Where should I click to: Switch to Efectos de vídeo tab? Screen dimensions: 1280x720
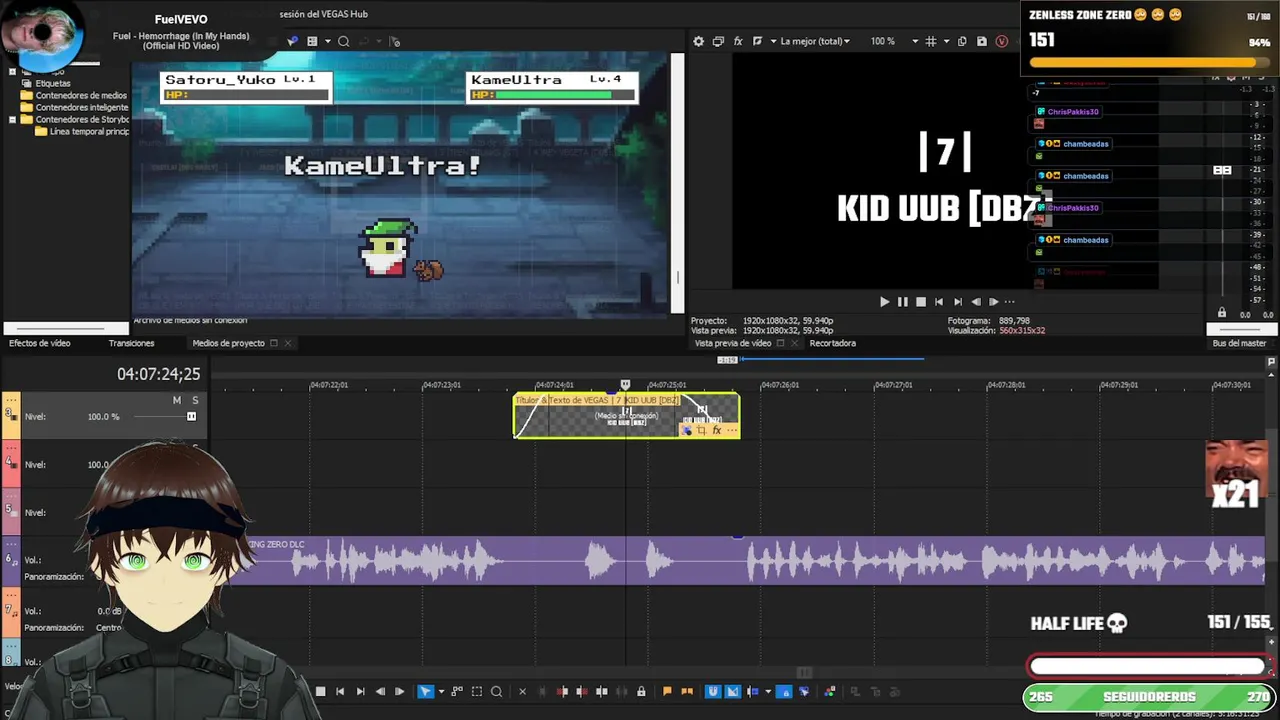(40, 343)
